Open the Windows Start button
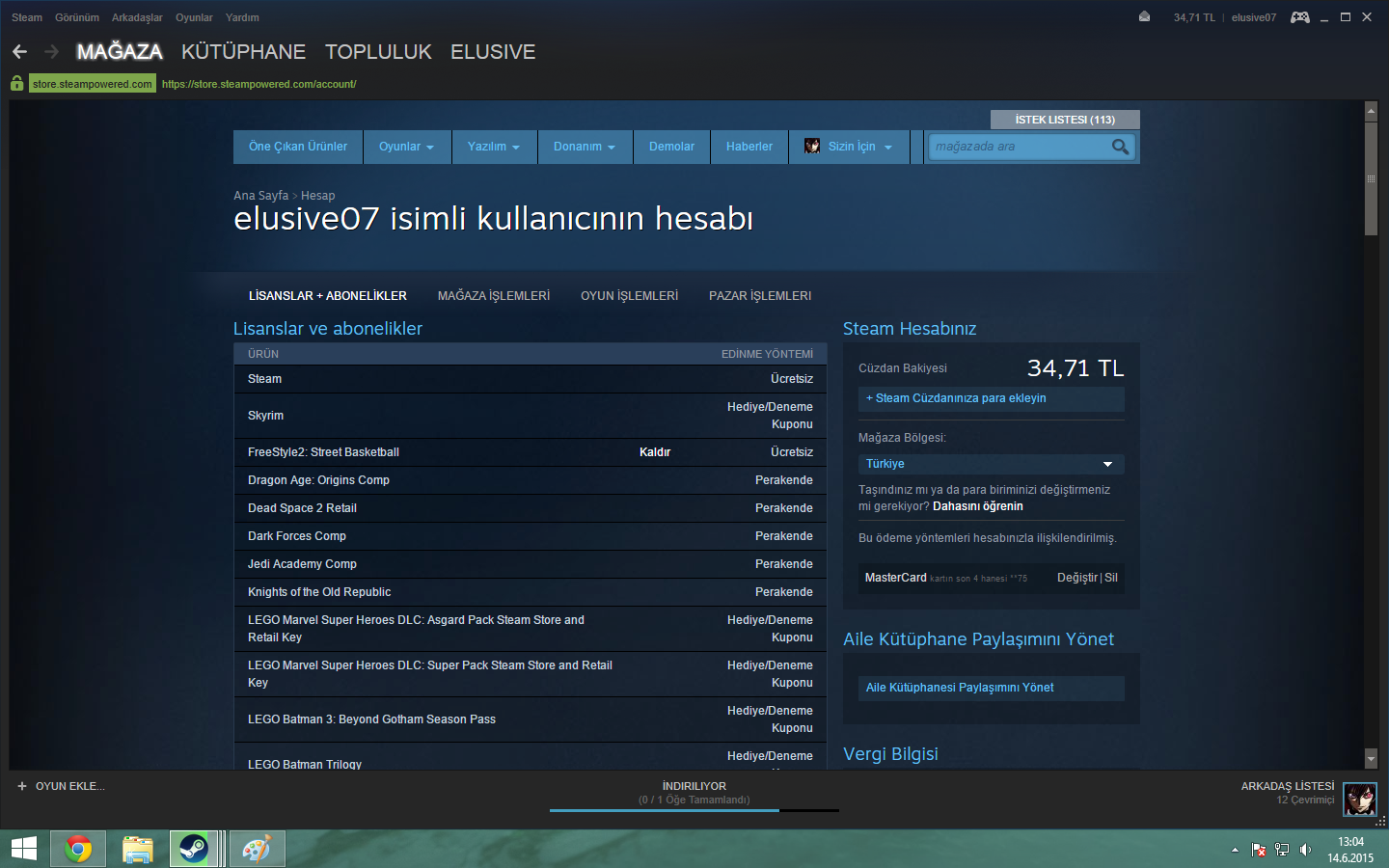This screenshot has width=1389, height=868. [x=24, y=849]
